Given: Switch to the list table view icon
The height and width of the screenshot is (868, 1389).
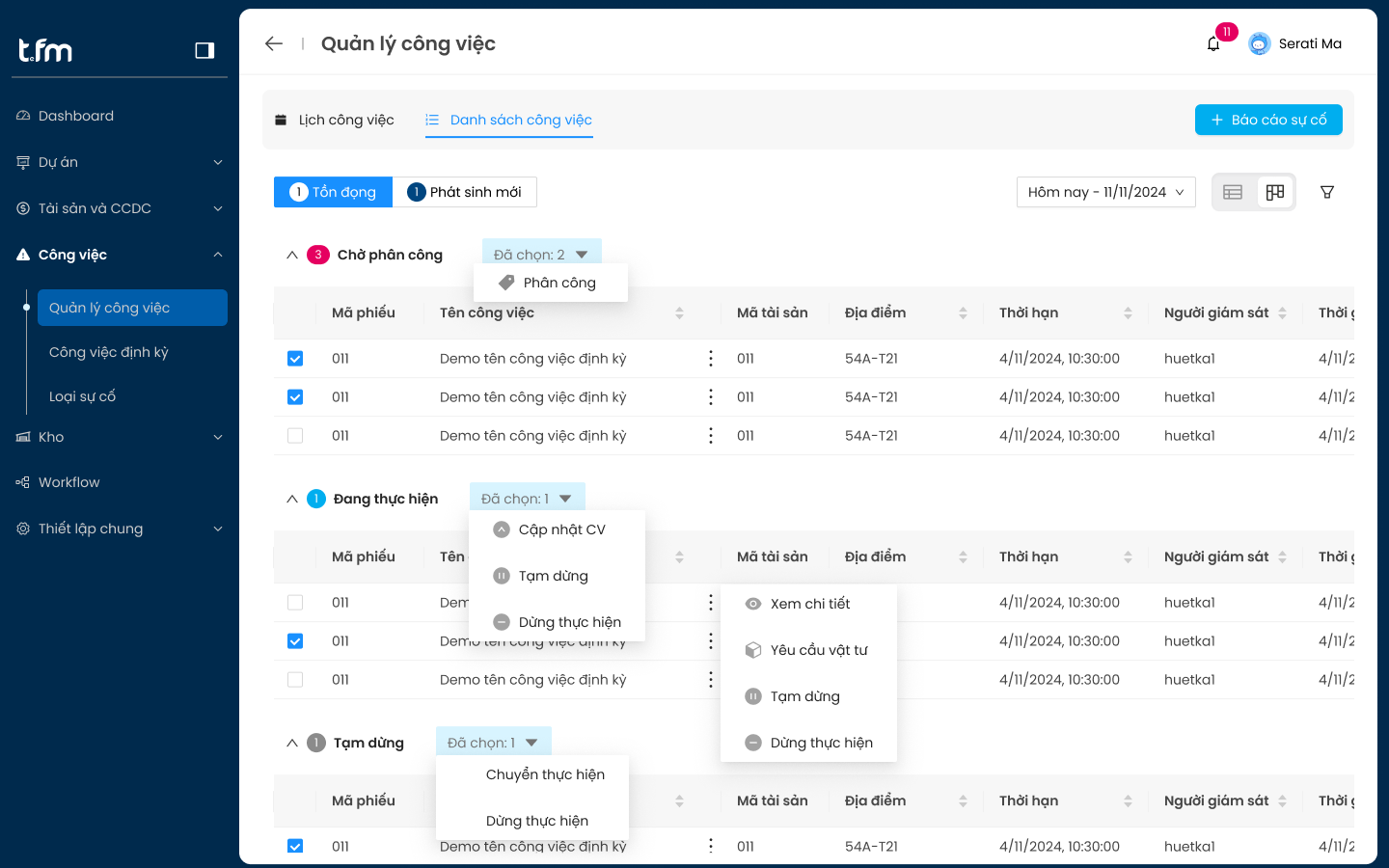Looking at the screenshot, I should [x=1233, y=192].
